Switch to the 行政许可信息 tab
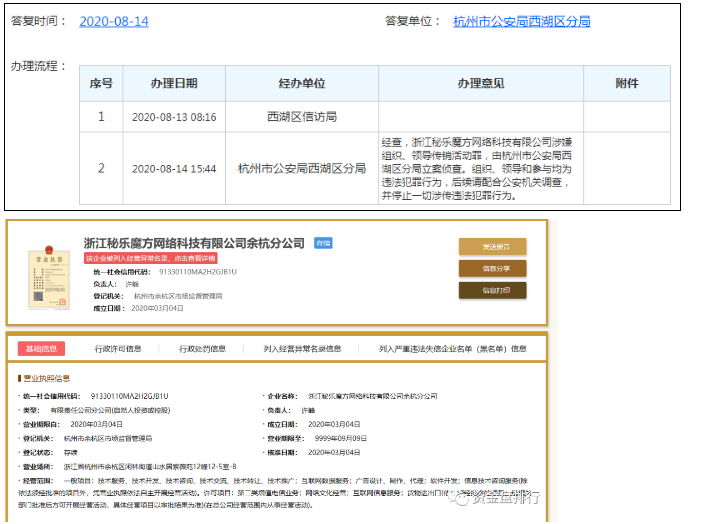Viewport: 721px width, 524px height. (118, 349)
